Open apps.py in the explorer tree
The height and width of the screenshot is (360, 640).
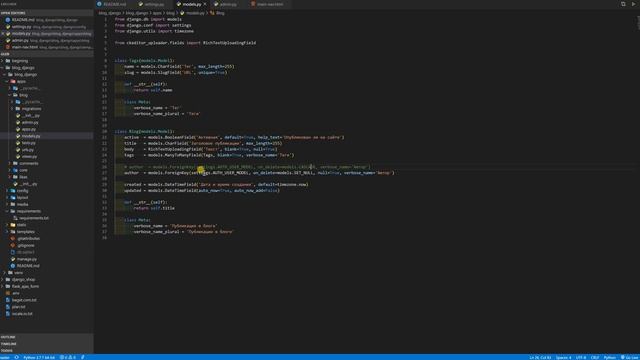point(47,129)
